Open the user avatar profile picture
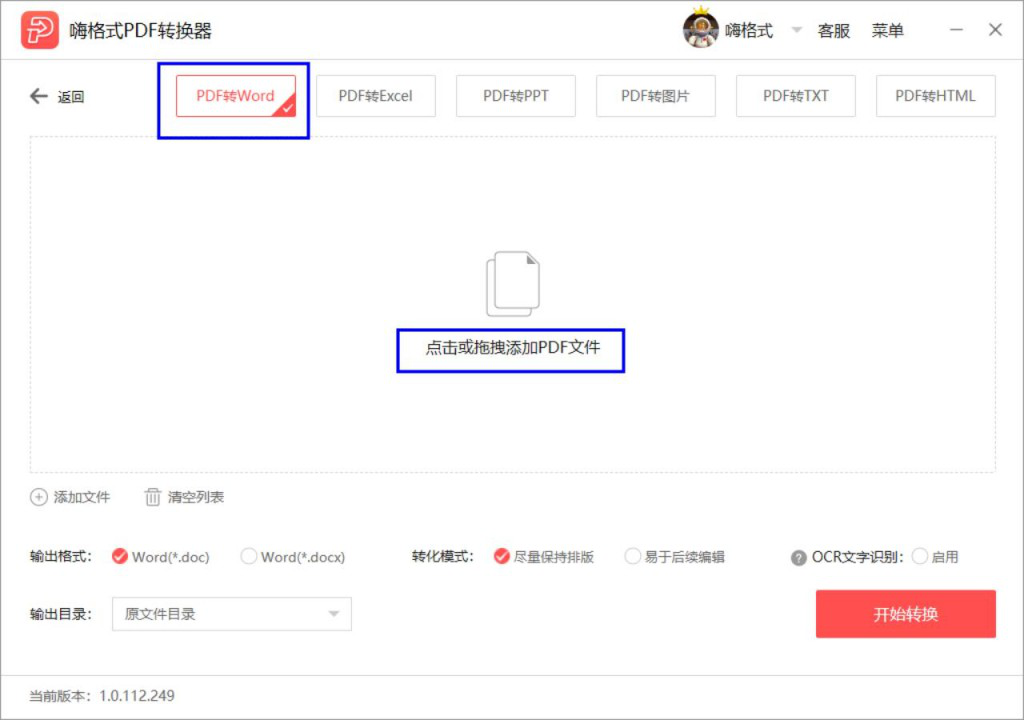The height and width of the screenshot is (720, 1024). click(701, 29)
